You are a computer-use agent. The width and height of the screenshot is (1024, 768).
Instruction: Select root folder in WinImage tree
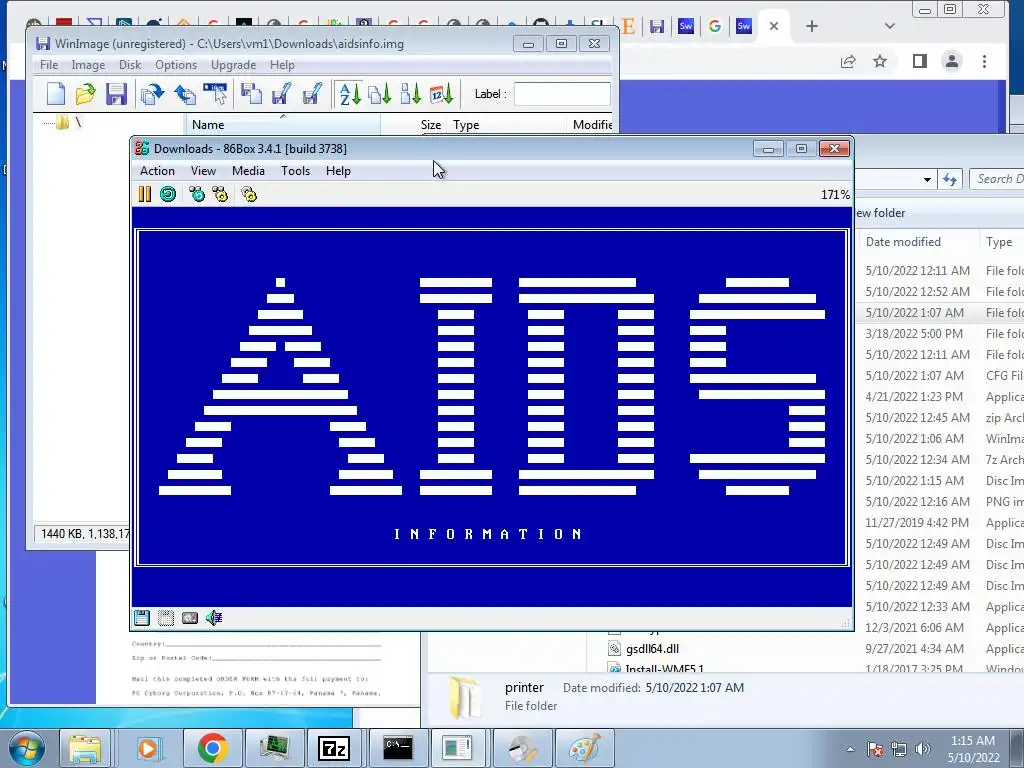coord(68,122)
